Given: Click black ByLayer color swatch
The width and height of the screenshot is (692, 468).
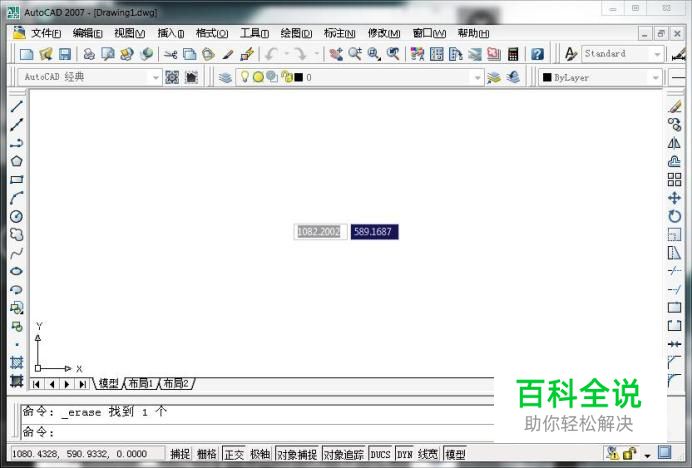Looking at the screenshot, I should coord(547,77).
